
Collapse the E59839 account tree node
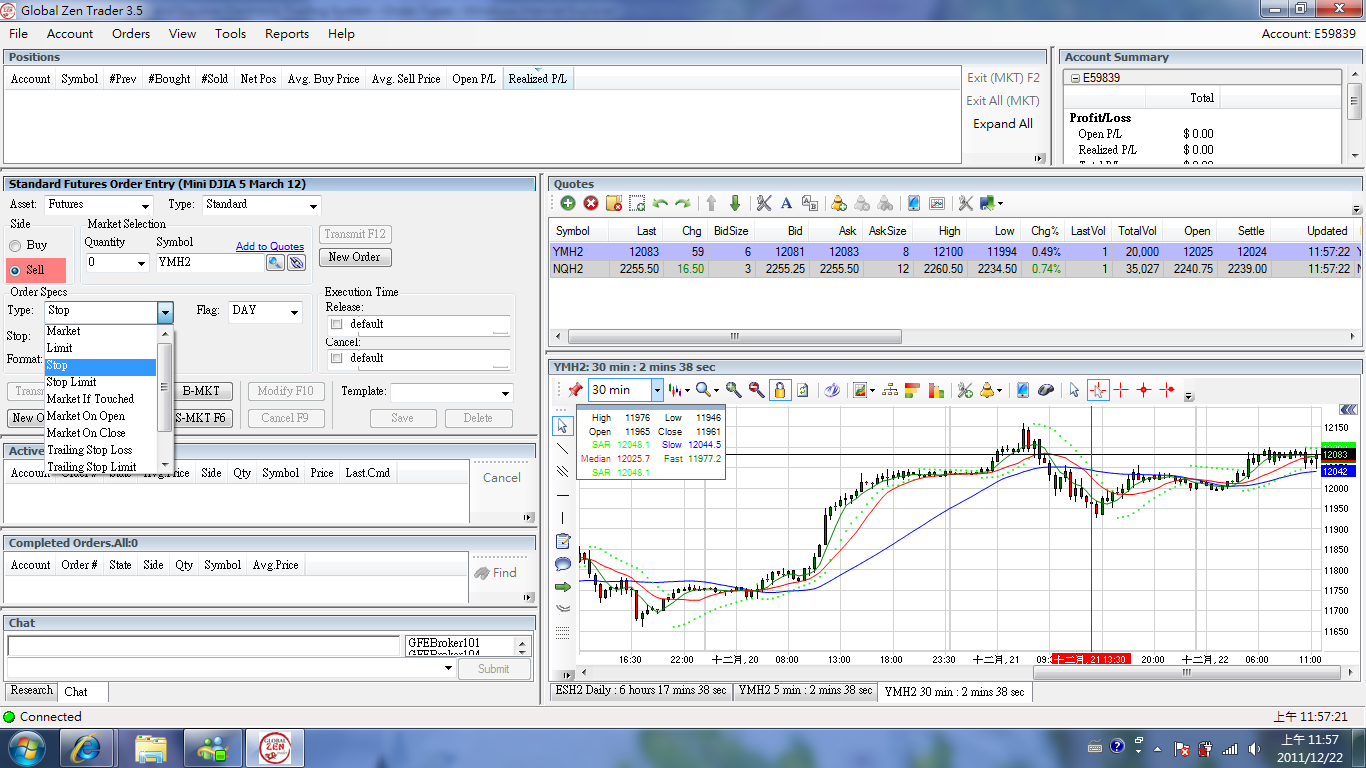(1075, 77)
